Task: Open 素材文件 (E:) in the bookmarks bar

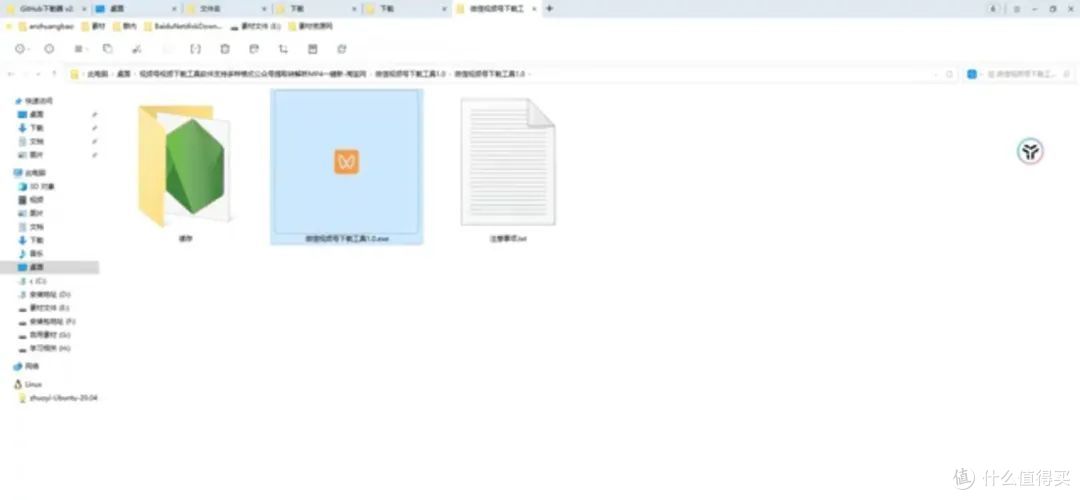Action: pos(255,26)
